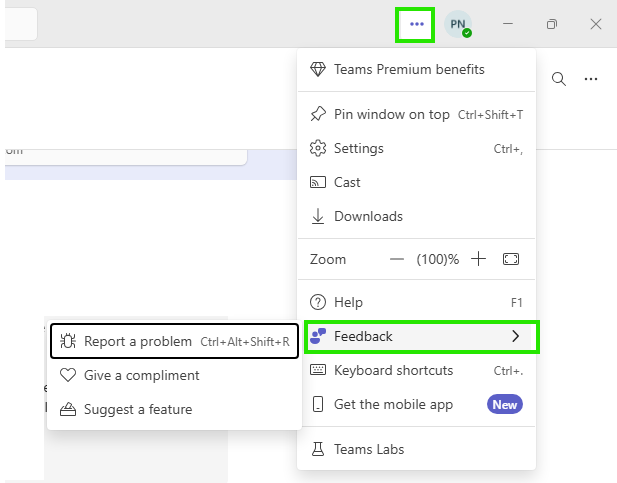617x483 pixels.
Task: Open Help from the menu
Action: pyautogui.click(x=417, y=302)
